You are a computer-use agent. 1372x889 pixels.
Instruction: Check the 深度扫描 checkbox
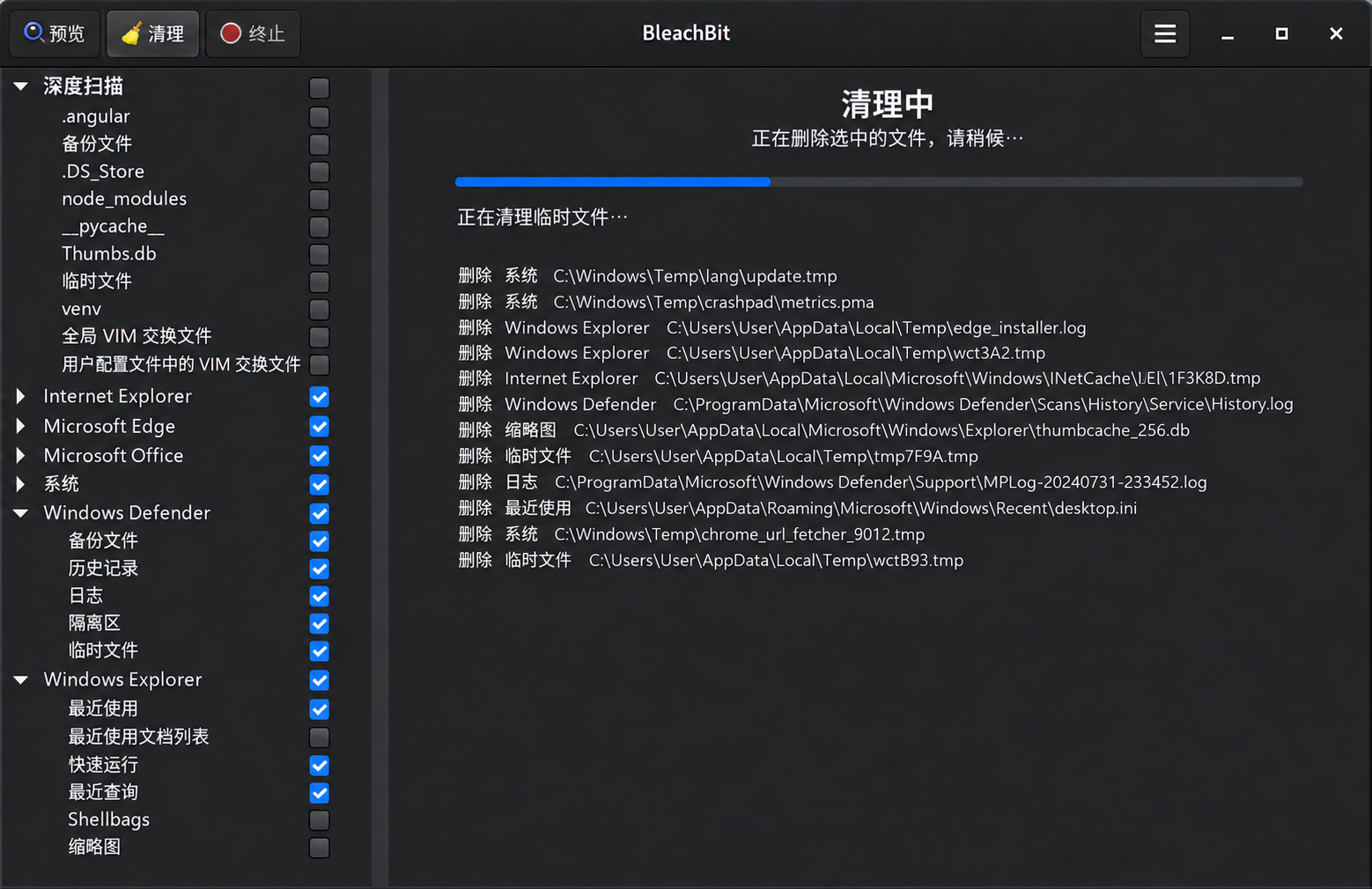320,88
